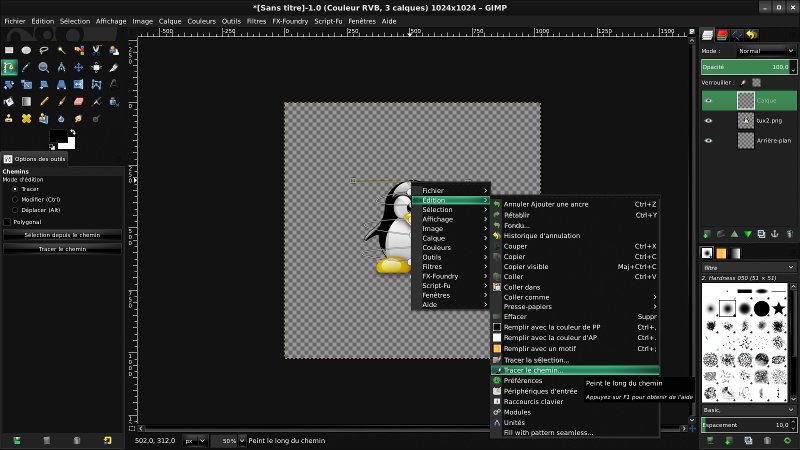Select the Rotate tool

click(x=9, y=85)
